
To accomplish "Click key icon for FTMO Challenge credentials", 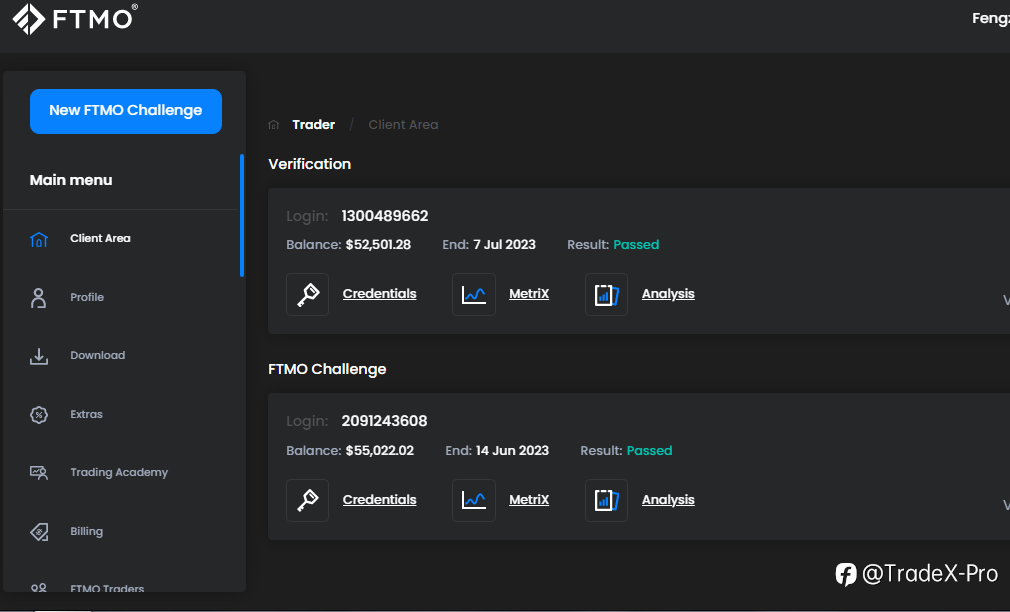I will pos(307,501).
